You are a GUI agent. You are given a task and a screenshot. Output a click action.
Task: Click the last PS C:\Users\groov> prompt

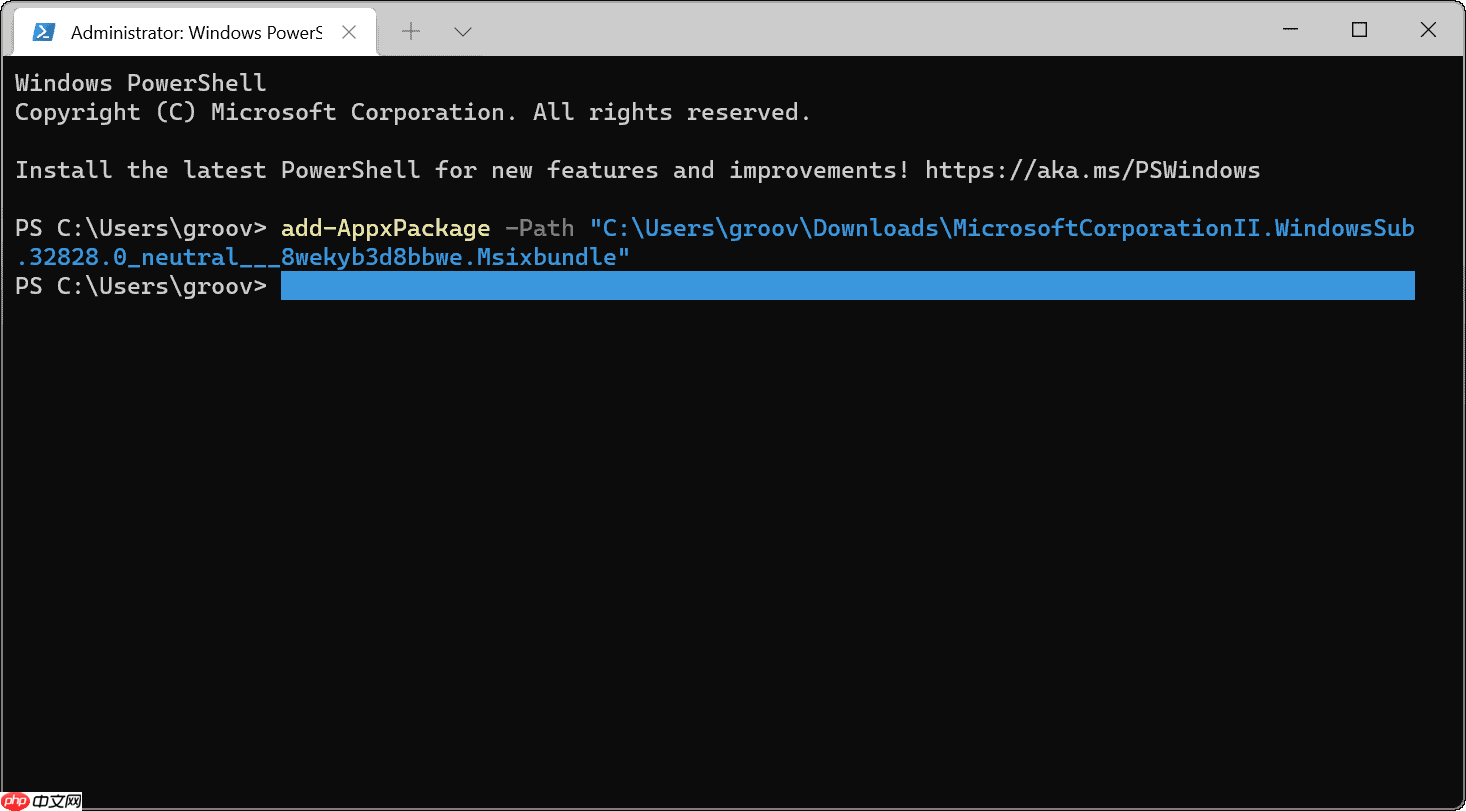pyautogui.click(x=141, y=286)
